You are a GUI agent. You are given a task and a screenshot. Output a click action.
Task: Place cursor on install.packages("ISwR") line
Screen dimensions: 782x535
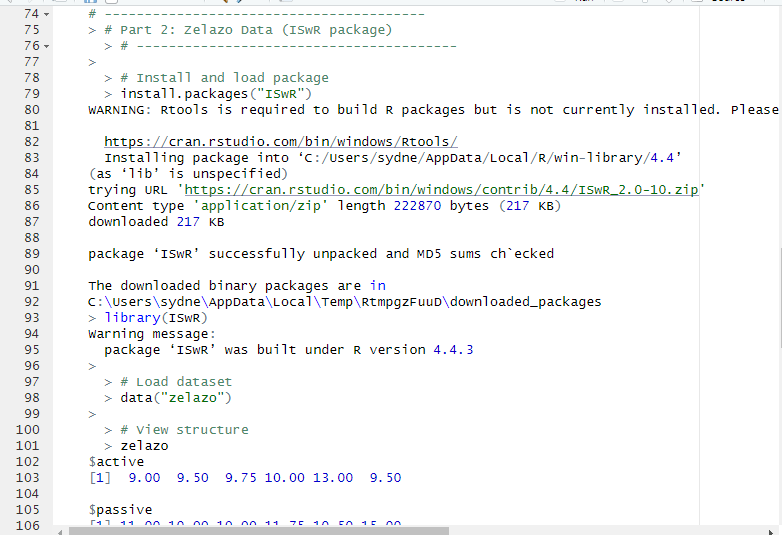click(216, 94)
